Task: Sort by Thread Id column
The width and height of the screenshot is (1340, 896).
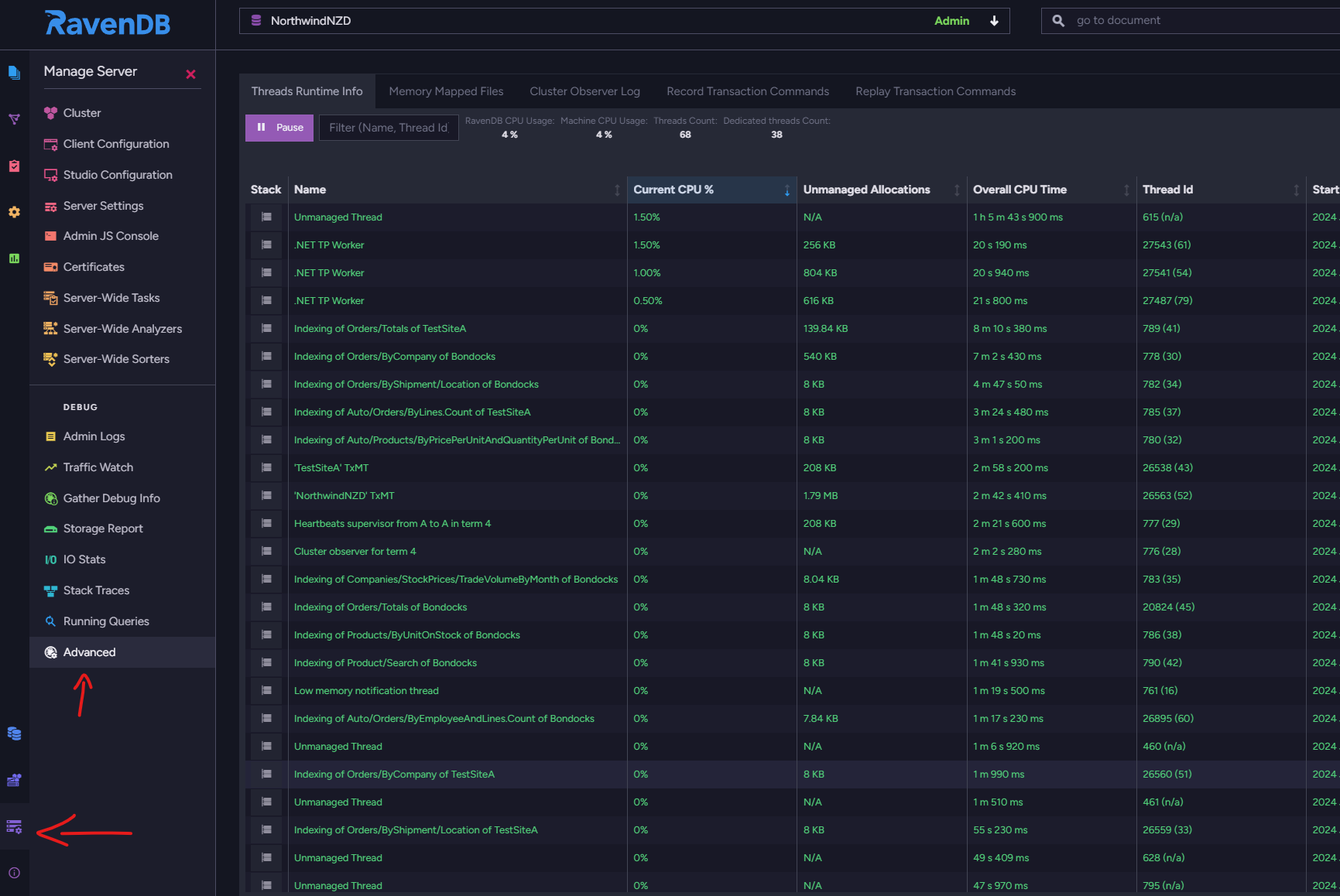Action: (1221, 190)
